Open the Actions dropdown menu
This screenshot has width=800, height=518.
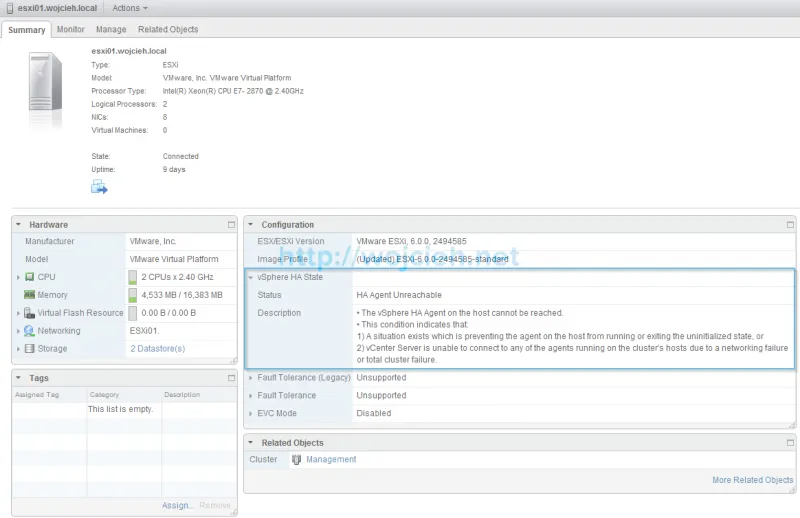point(130,8)
